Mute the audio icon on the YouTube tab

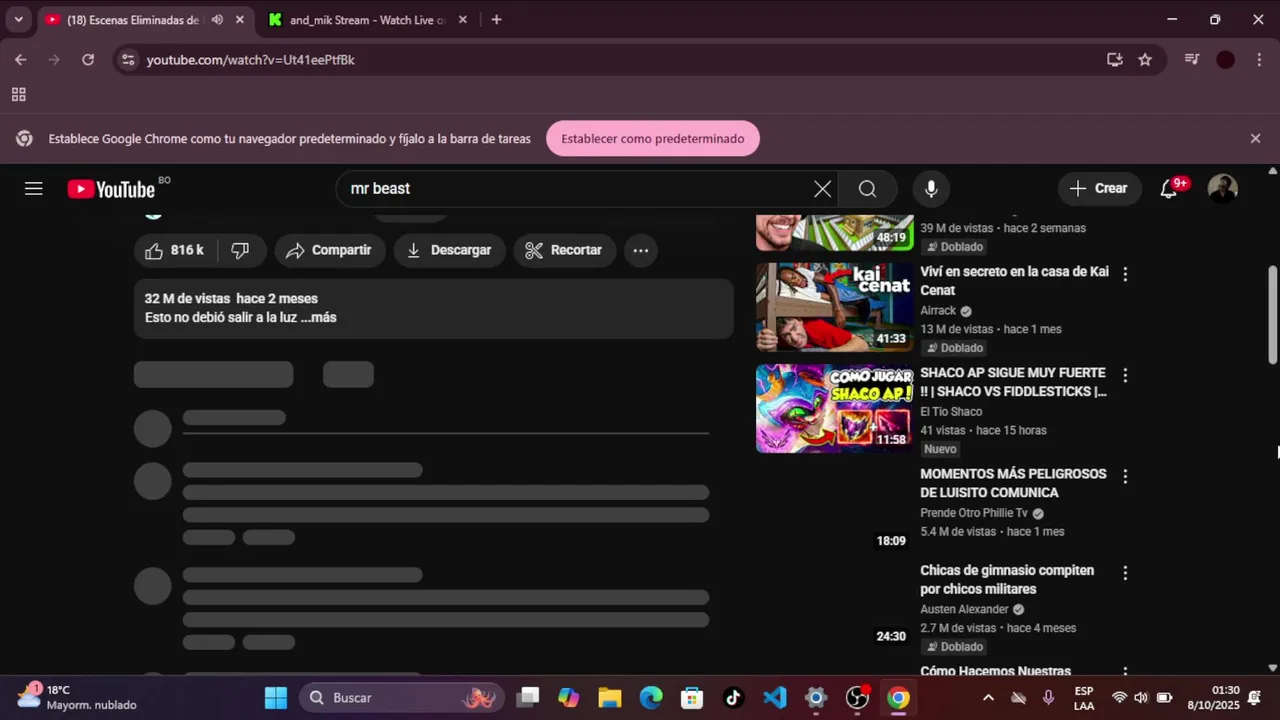point(217,20)
